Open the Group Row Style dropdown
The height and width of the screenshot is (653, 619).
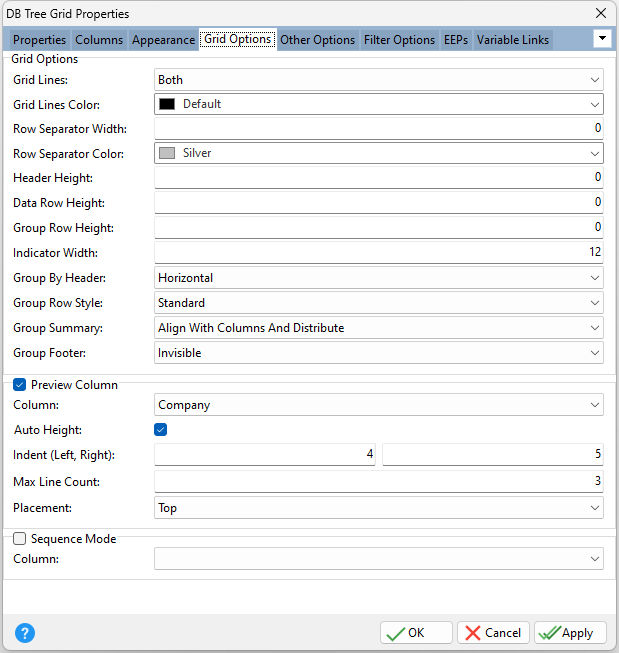point(379,303)
